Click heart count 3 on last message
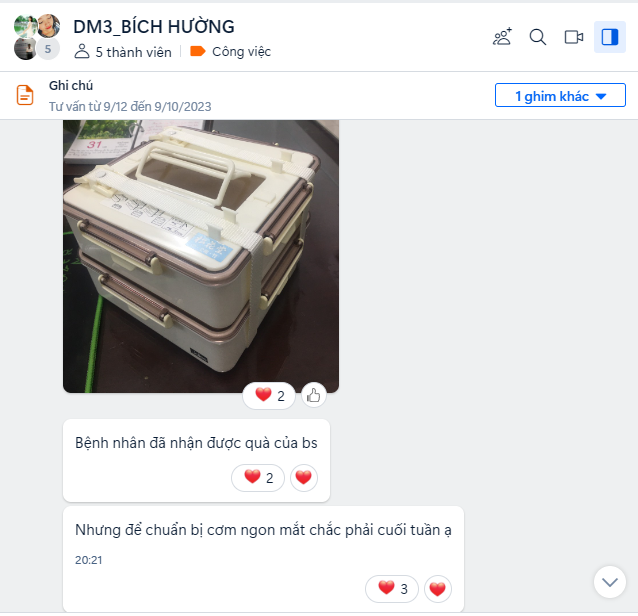Screen dimensions: 638x616 click(x=392, y=588)
